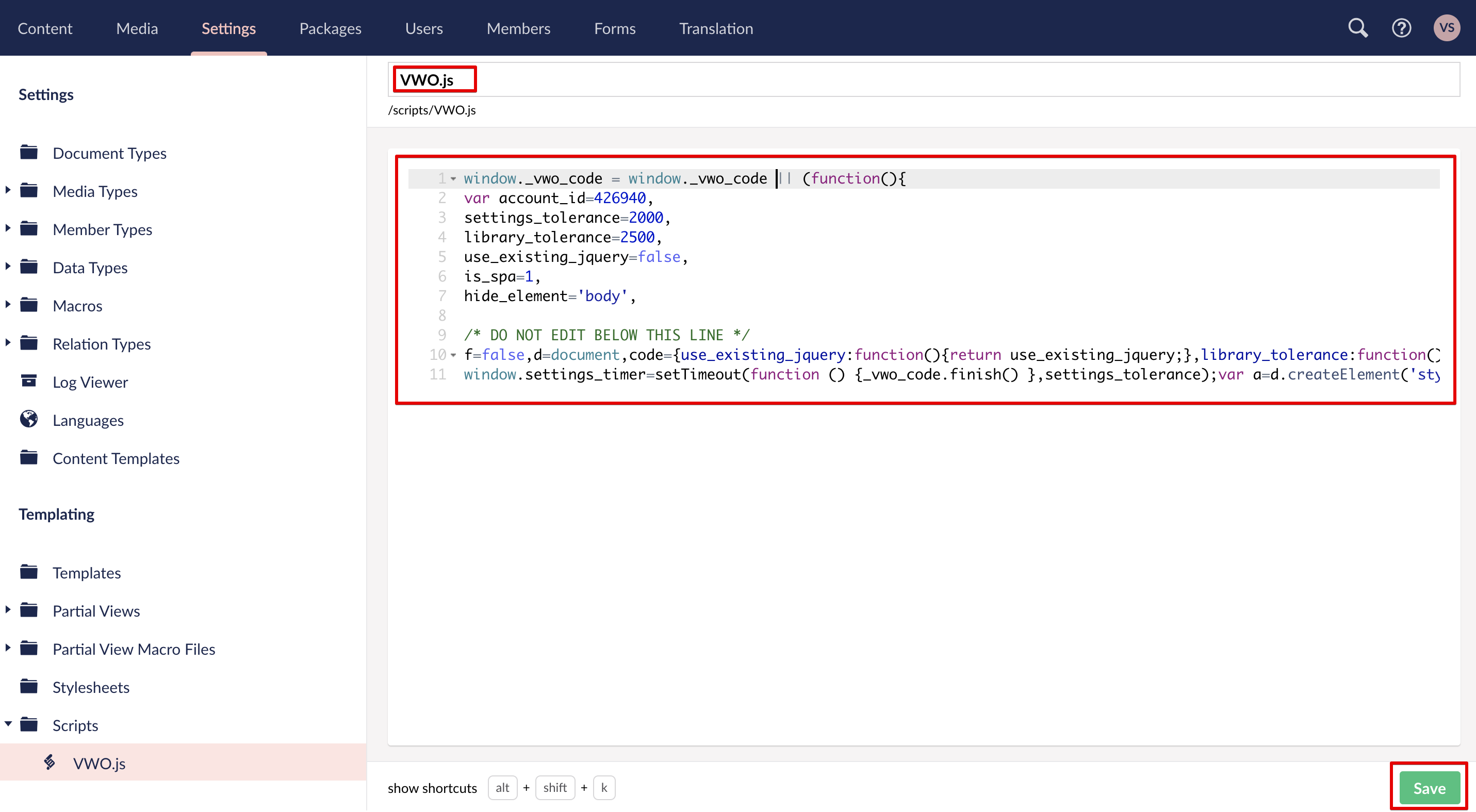
Task: Expand the Media Types tree node
Action: [7, 190]
